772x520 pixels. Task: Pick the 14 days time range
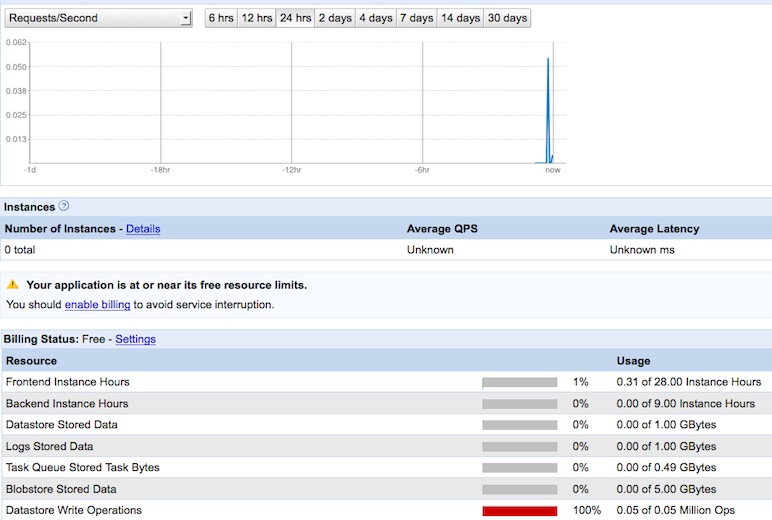[460, 18]
